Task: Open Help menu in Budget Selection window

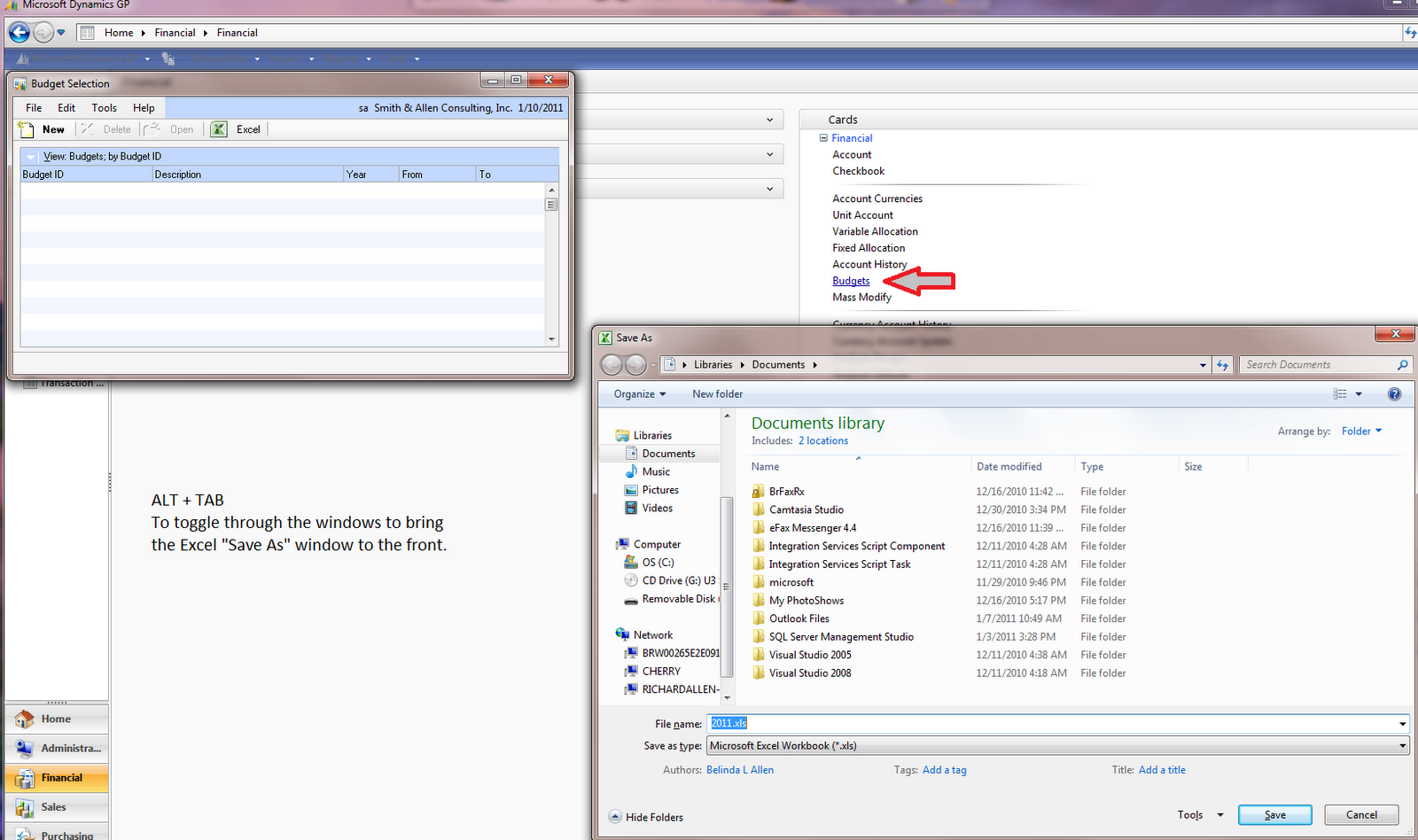Action: pos(144,108)
